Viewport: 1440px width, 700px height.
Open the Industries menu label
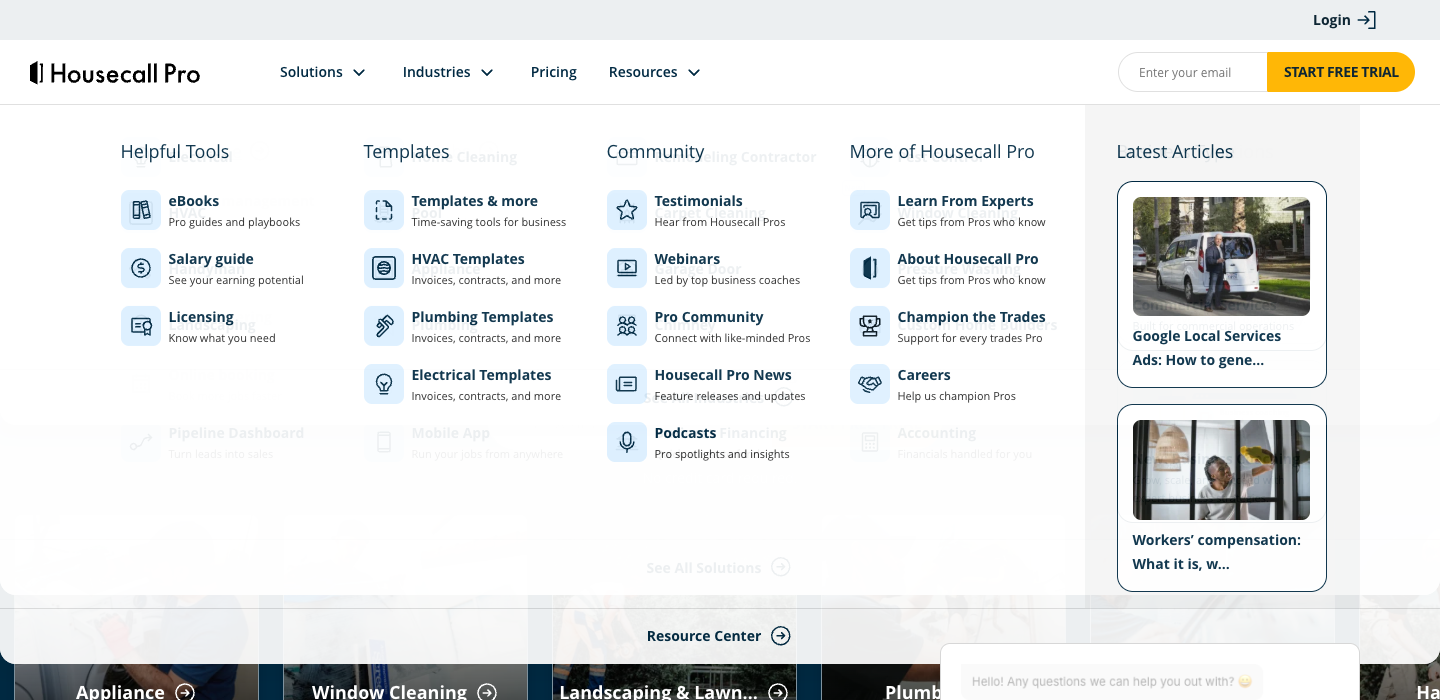click(x=436, y=72)
